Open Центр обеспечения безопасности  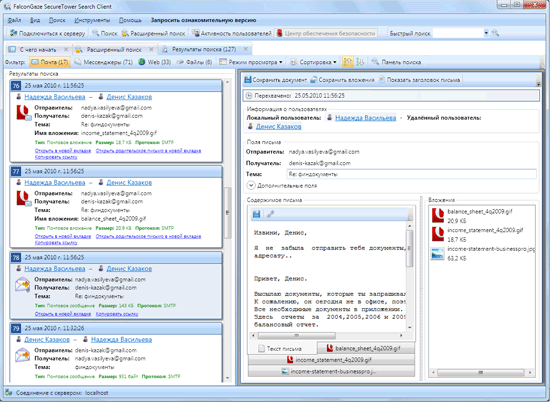click(326, 33)
